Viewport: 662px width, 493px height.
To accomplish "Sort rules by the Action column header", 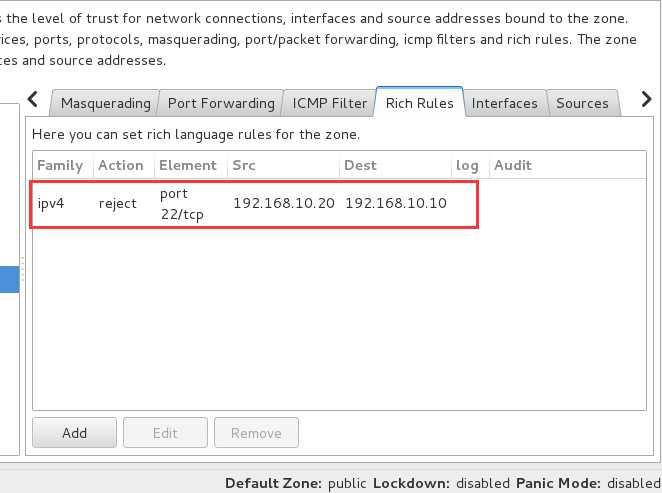I will click(x=123, y=165).
